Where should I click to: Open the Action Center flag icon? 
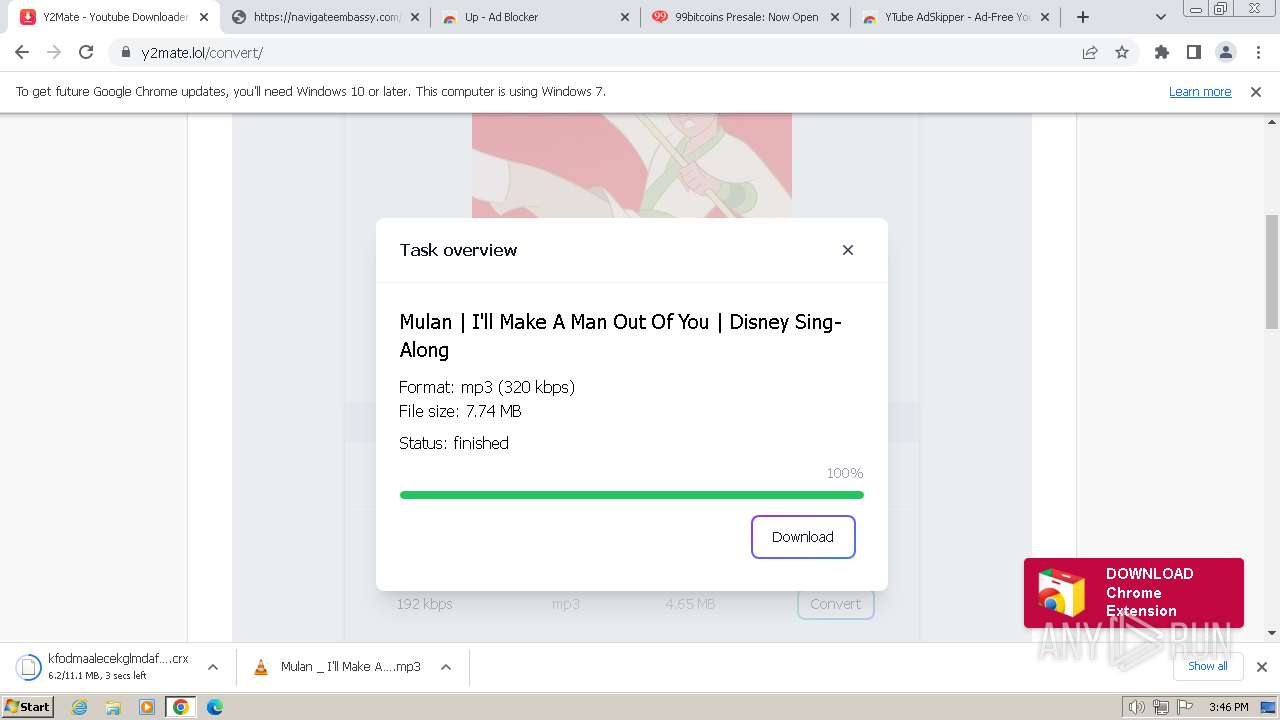point(1183,707)
